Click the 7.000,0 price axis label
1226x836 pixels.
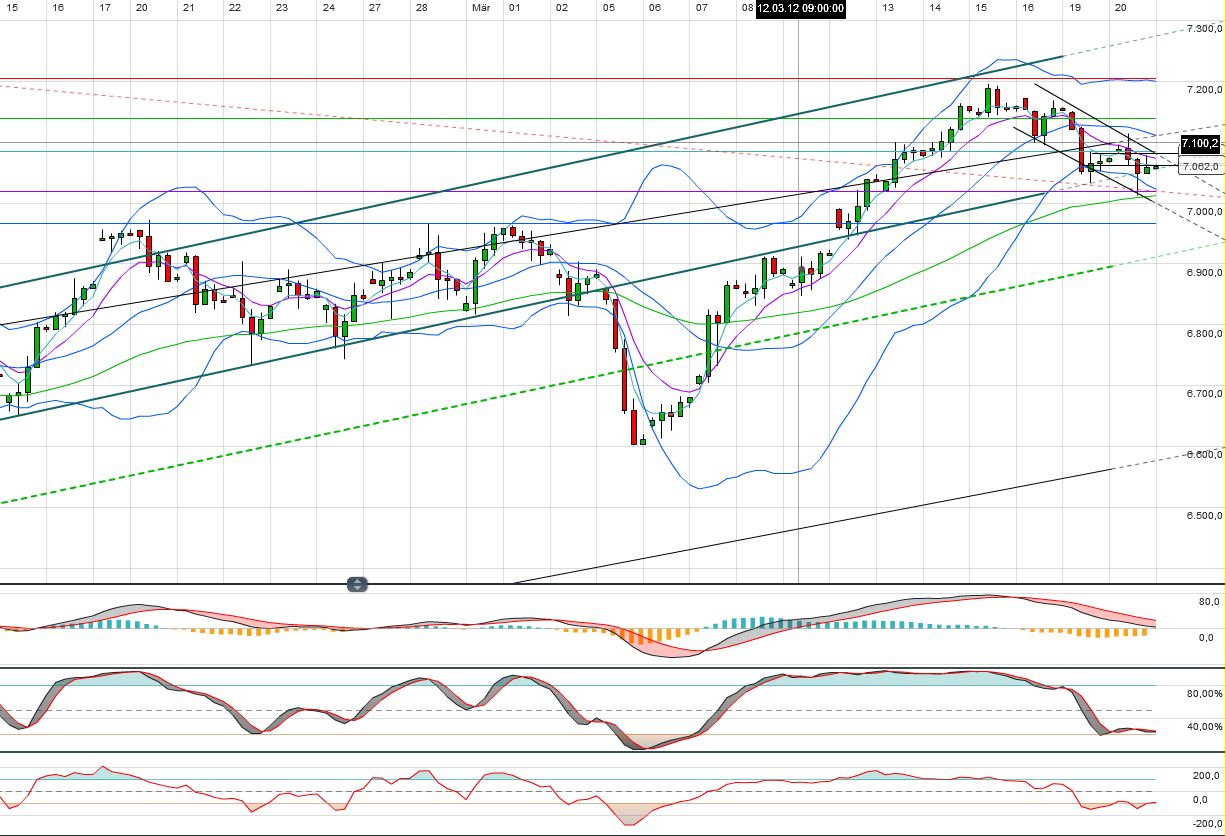pyautogui.click(x=1203, y=212)
